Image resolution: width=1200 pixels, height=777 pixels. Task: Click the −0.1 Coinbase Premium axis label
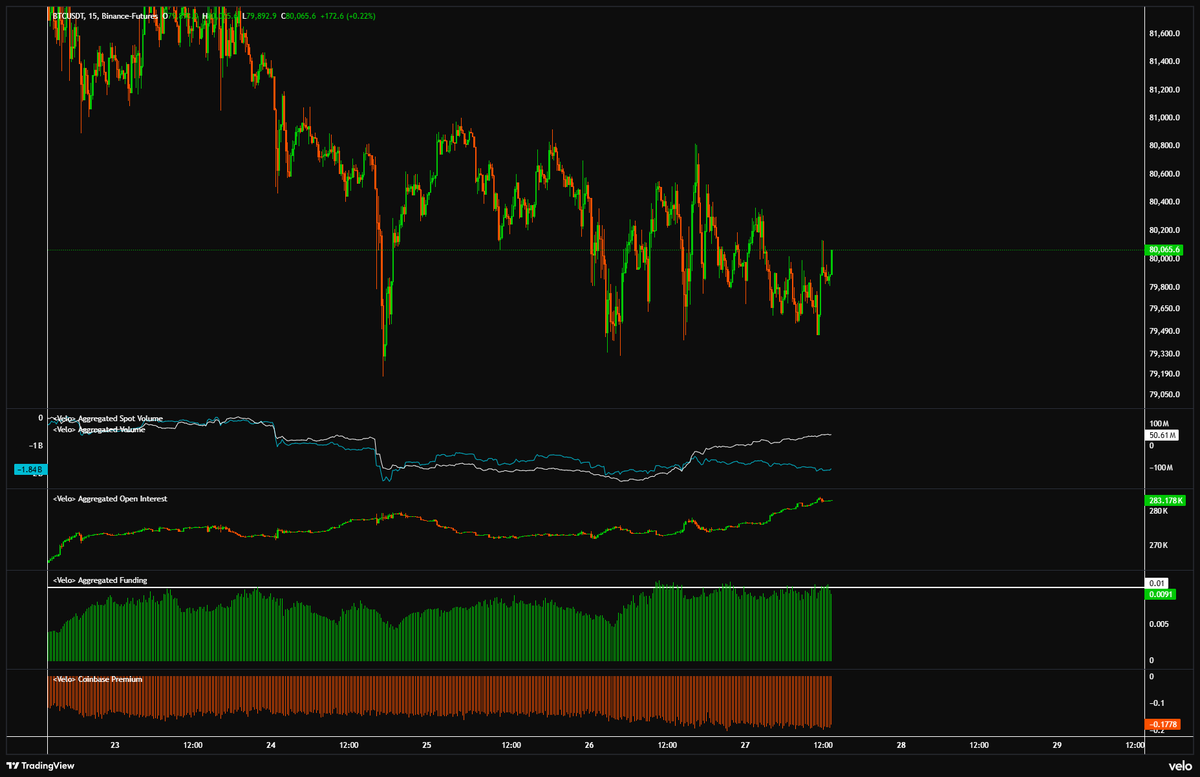1158,703
